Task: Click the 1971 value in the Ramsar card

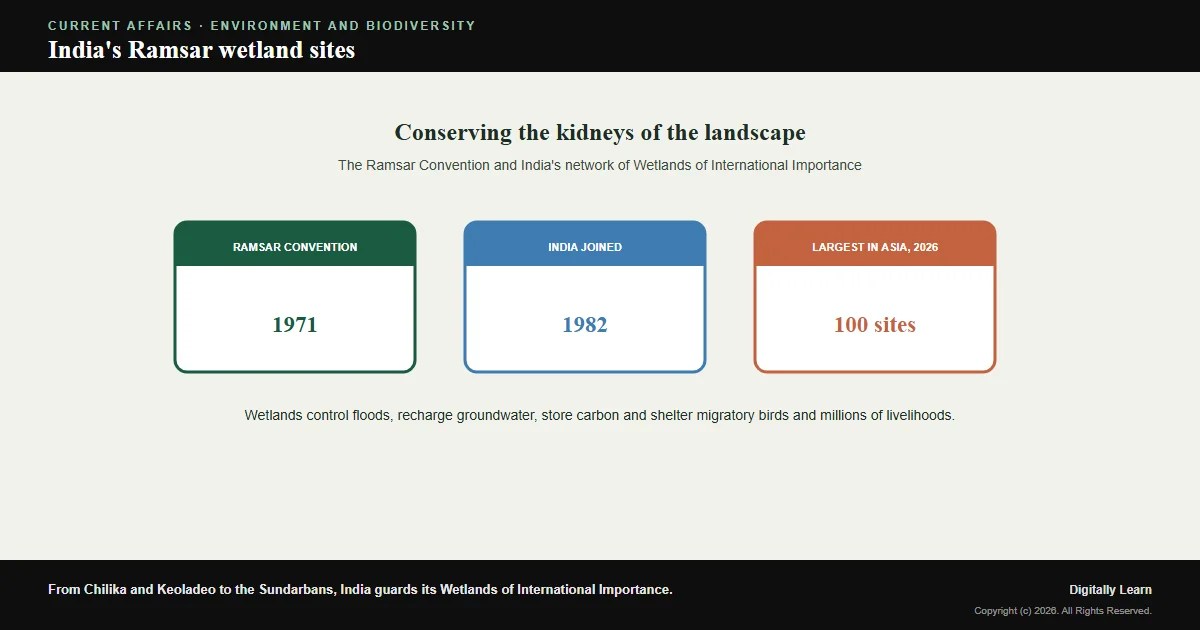Action: 295,325
